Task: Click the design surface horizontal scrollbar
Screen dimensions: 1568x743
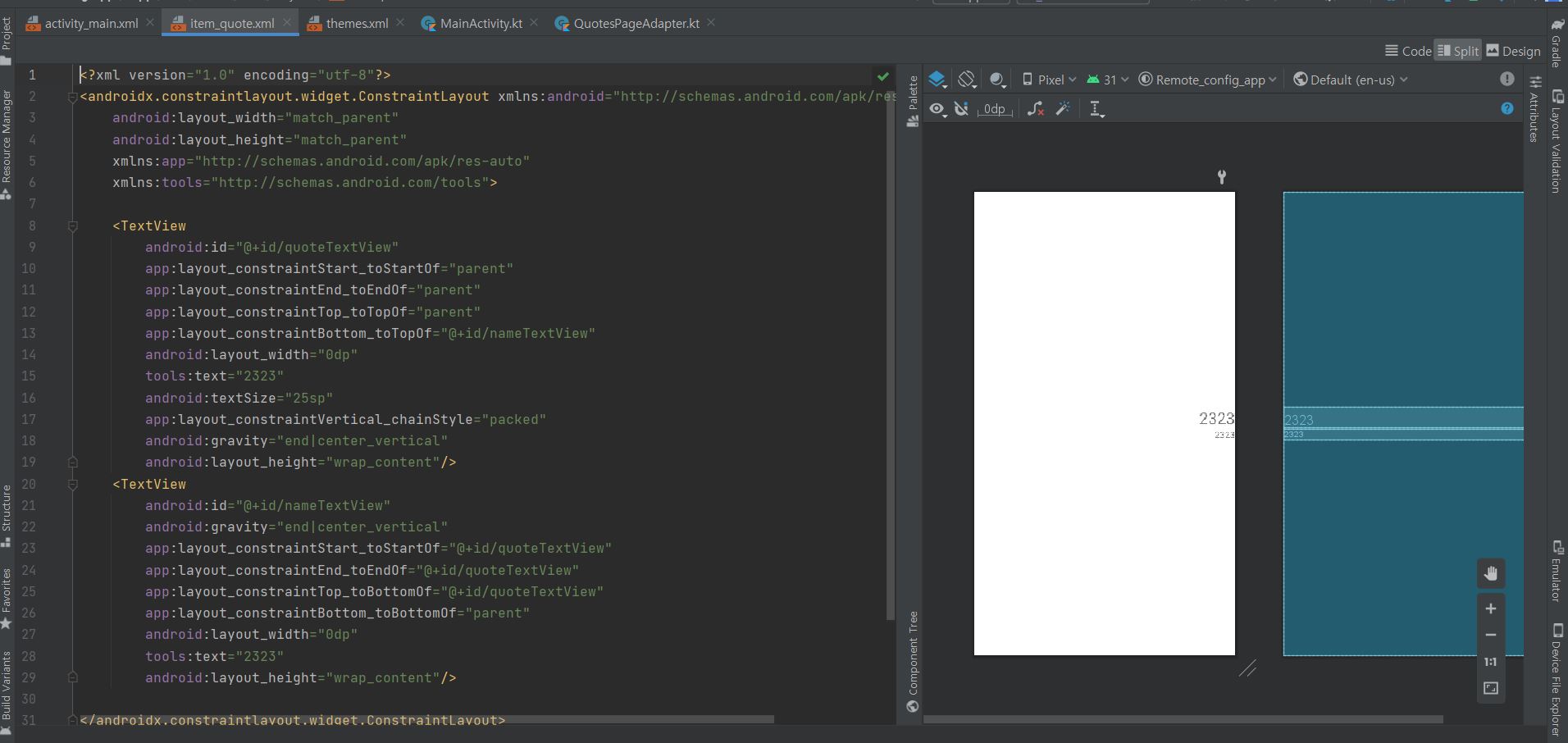Action: tap(1183, 719)
